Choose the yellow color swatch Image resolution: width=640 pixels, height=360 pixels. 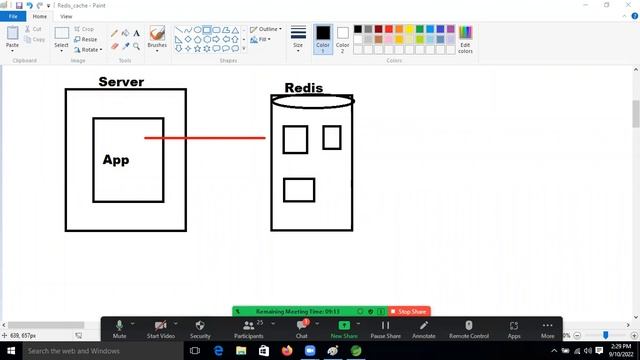click(409, 29)
